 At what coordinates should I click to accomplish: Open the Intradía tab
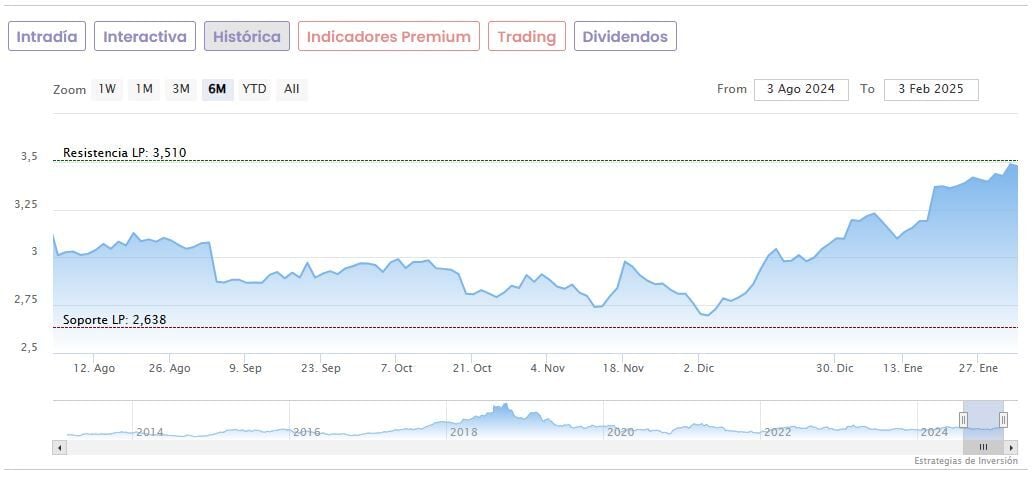pyautogui.click(x=47, y=37)
